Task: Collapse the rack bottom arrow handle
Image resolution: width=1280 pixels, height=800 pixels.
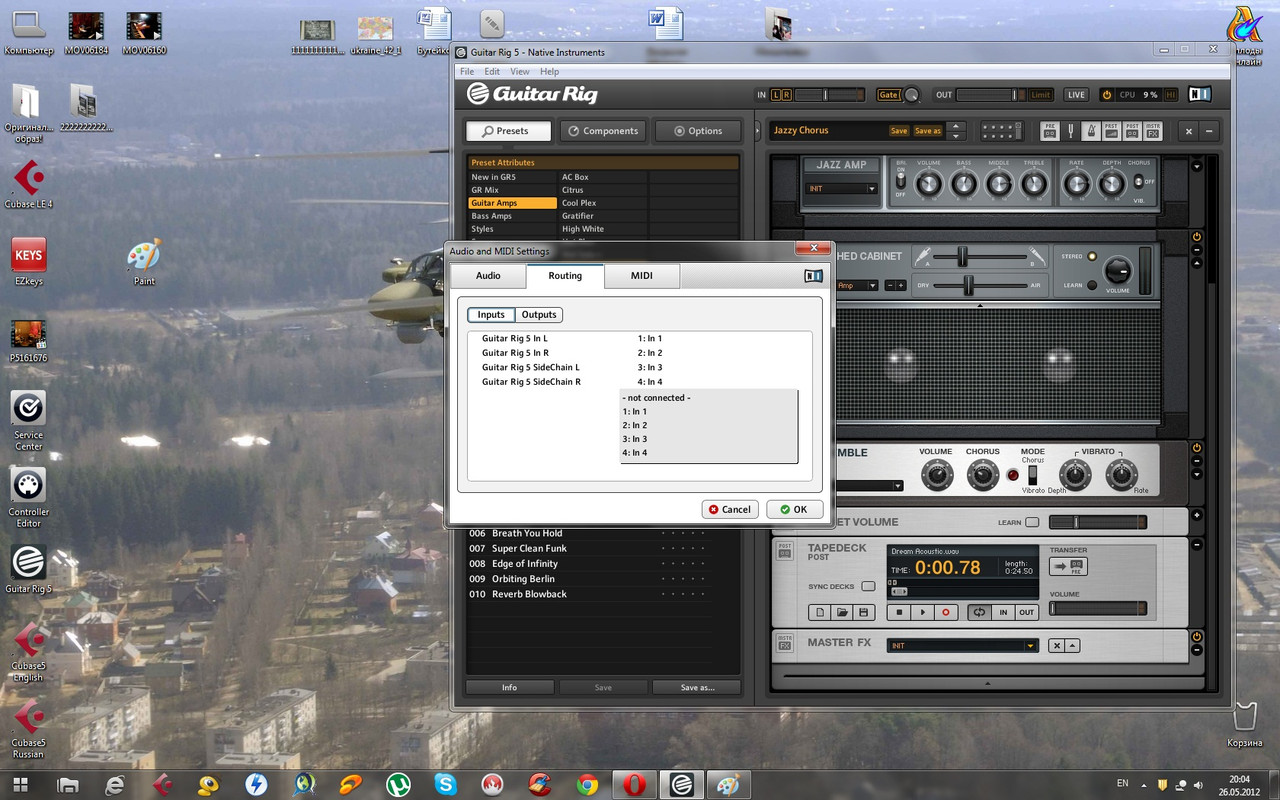Action: coord(987,684)
